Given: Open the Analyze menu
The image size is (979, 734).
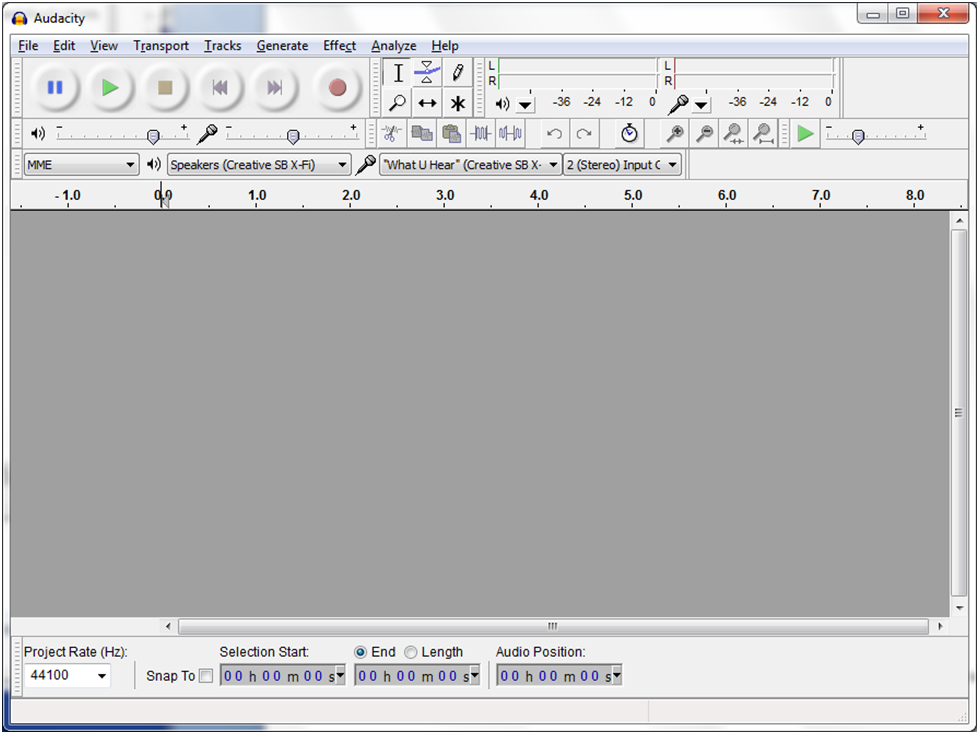Looking at the screenshot, I should (x=393, y=46).
